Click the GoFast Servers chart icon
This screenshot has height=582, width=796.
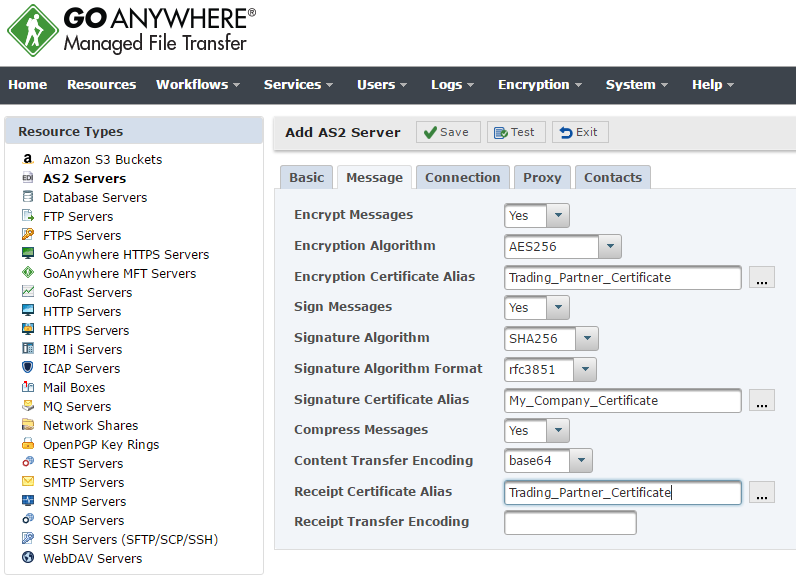(28, 292)
